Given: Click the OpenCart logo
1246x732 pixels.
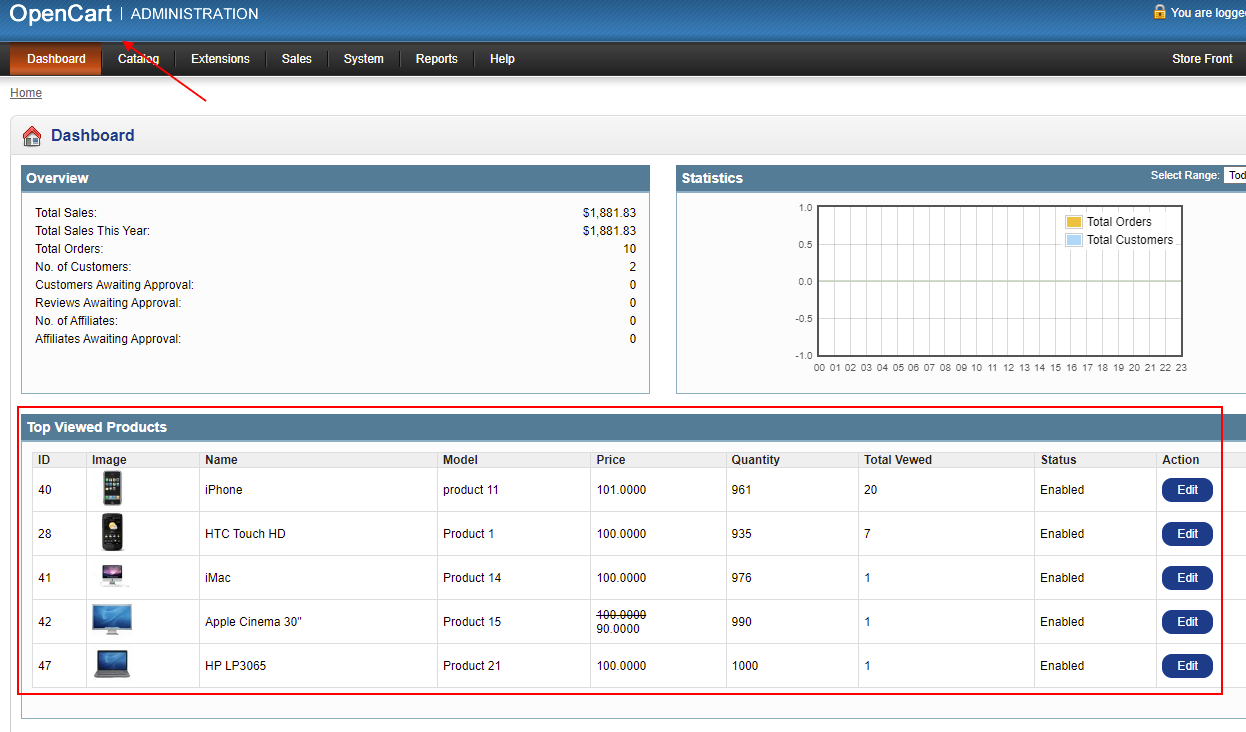Looking at the screenshot, I should (x=61, y=13).
